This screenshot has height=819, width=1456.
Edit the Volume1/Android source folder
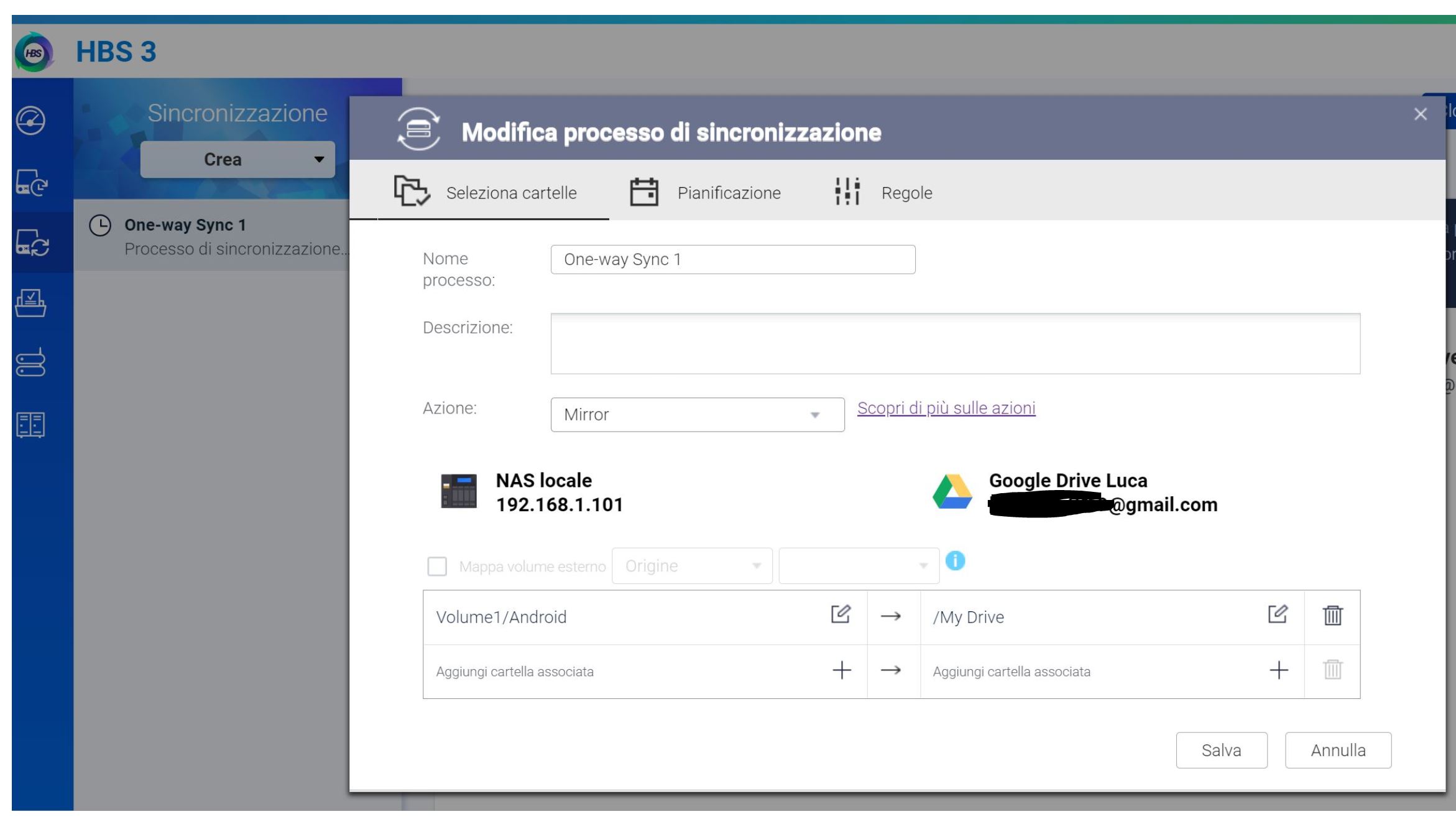tap(841, 615)
